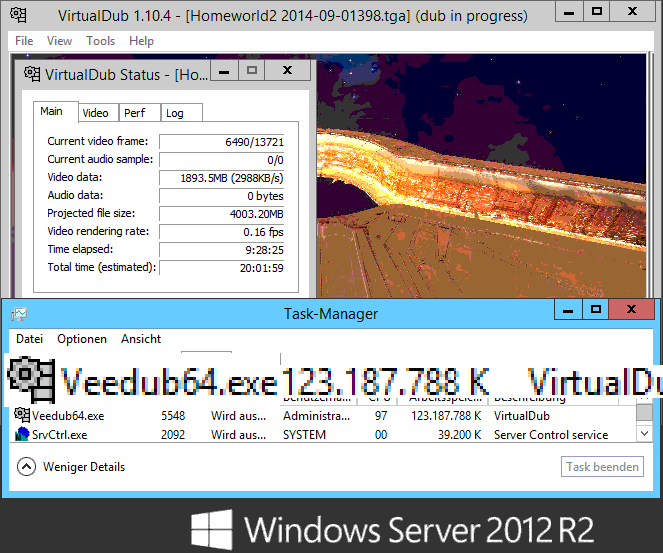Open the Help menu in VirtualDub

click(x=142, y=41)
